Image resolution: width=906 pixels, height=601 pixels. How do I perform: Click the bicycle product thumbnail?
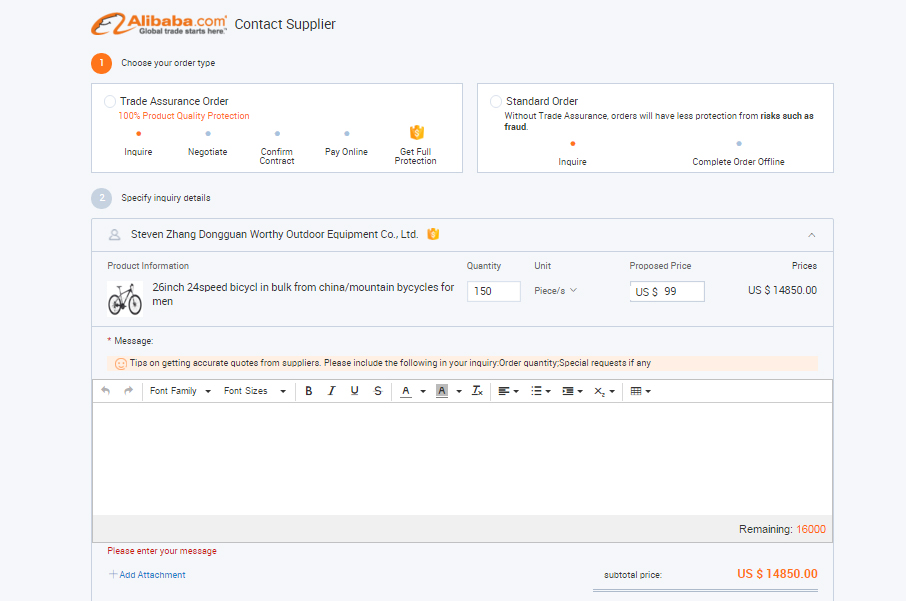[x=125, y=299]
